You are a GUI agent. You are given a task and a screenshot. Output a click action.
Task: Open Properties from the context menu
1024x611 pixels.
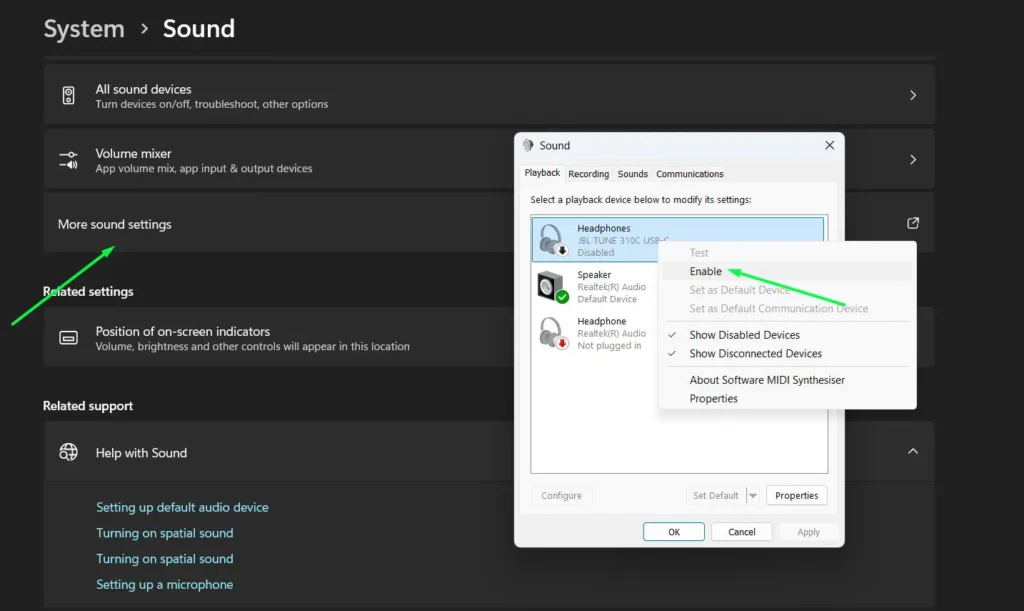point(713,398)
